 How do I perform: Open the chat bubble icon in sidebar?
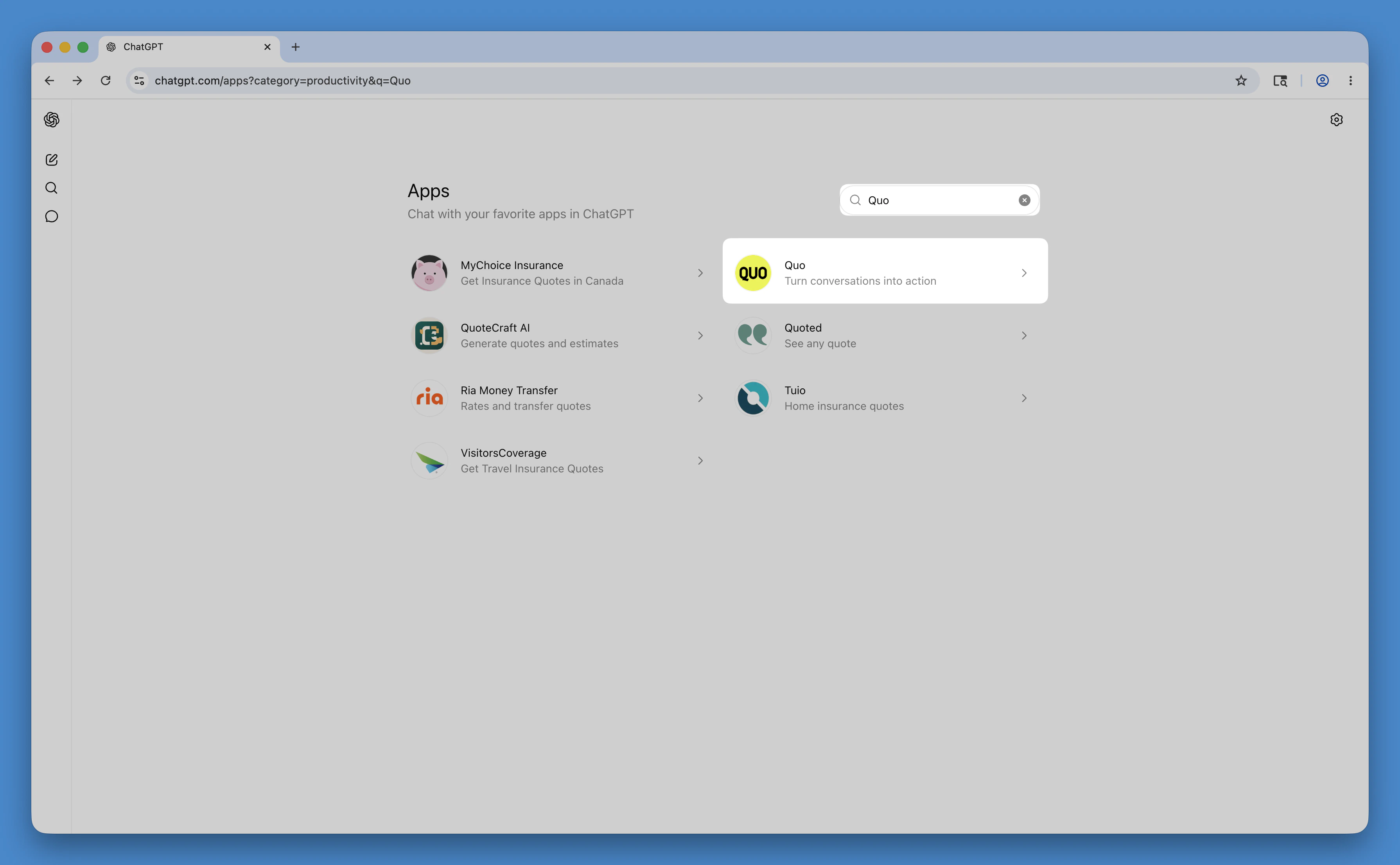(52, 216)
